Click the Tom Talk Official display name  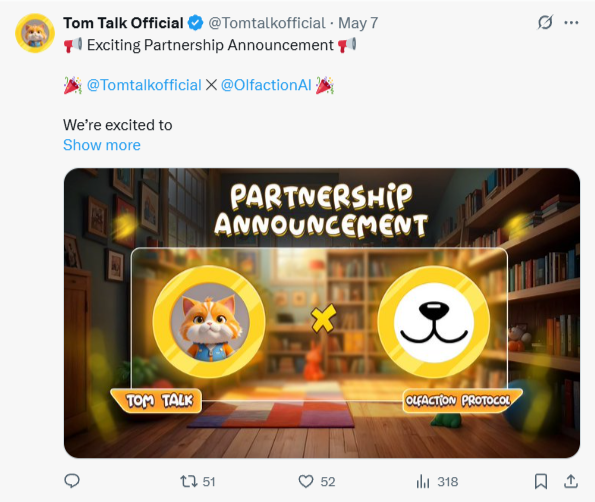[x=123, y=23]
